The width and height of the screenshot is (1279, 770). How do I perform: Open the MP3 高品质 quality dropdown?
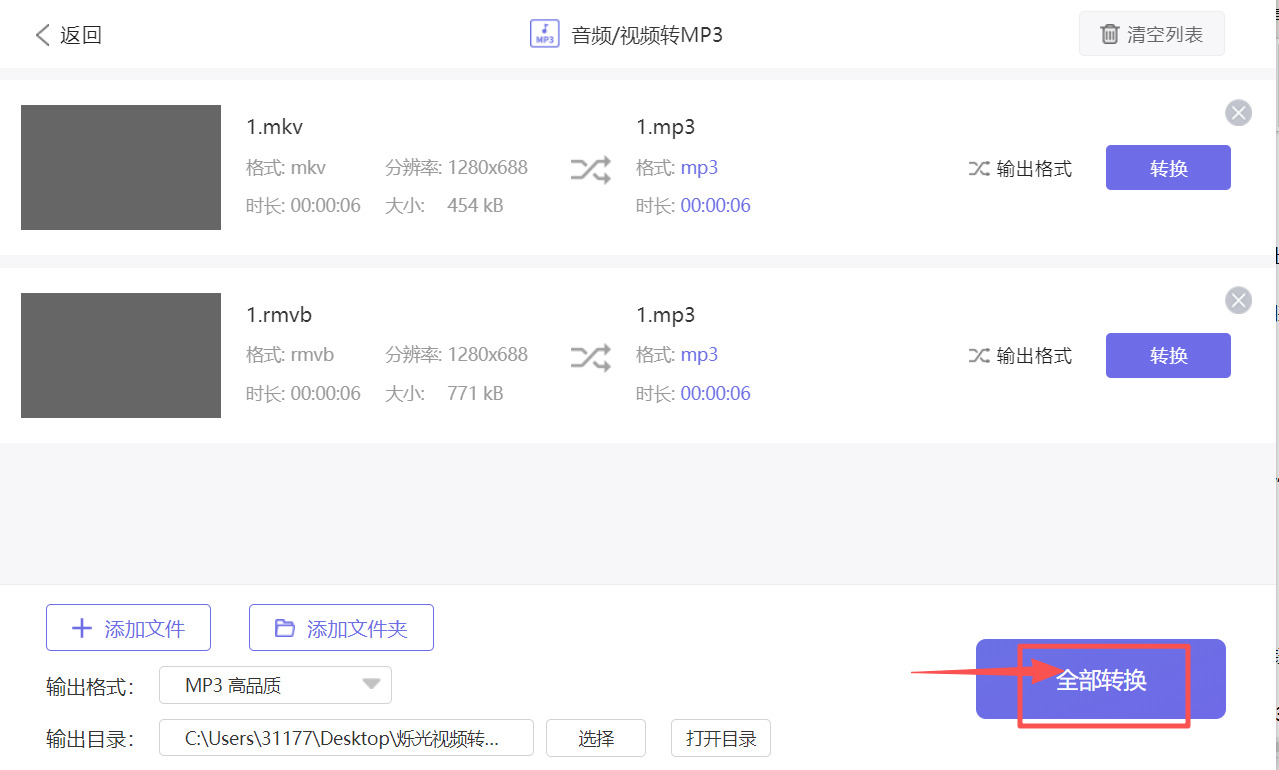(275, 685)
